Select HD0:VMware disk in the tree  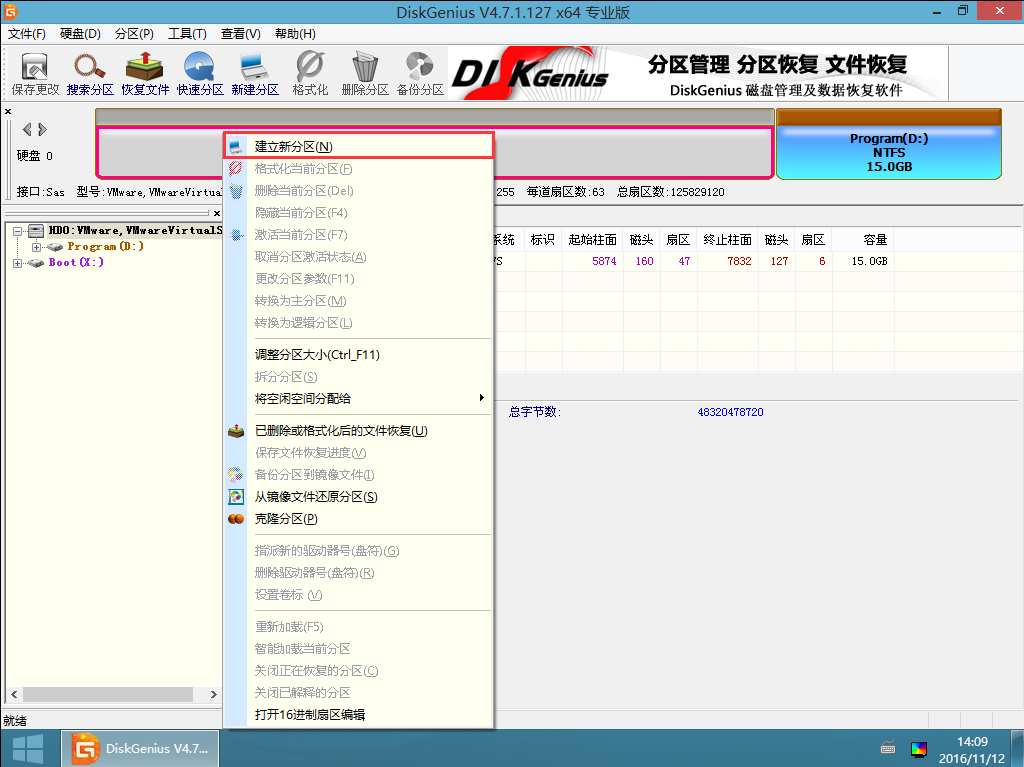[135, 231]
